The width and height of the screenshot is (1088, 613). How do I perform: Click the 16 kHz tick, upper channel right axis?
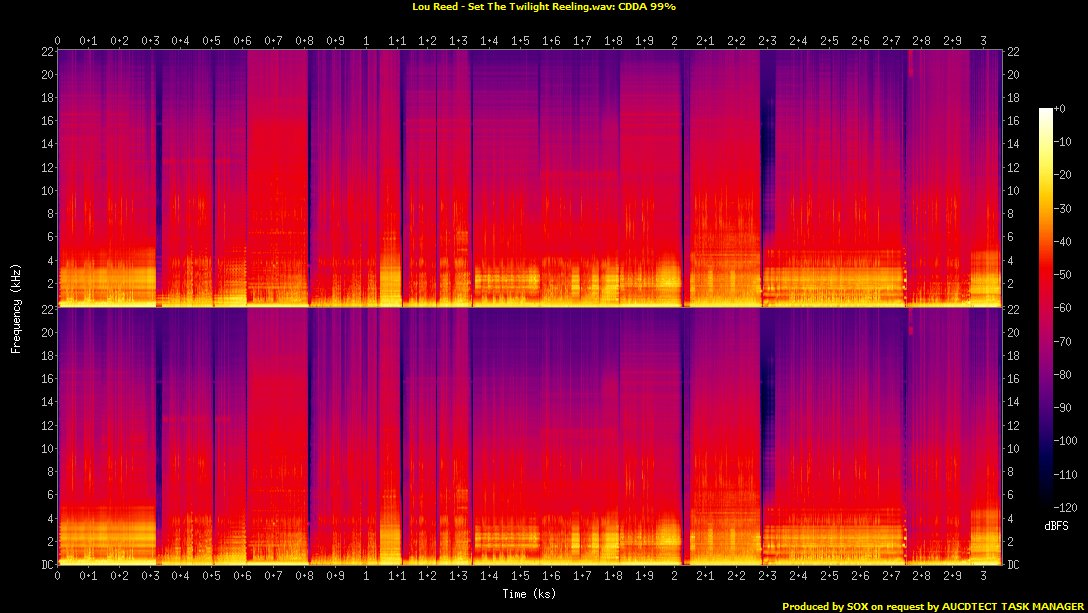pos(1013,121)
